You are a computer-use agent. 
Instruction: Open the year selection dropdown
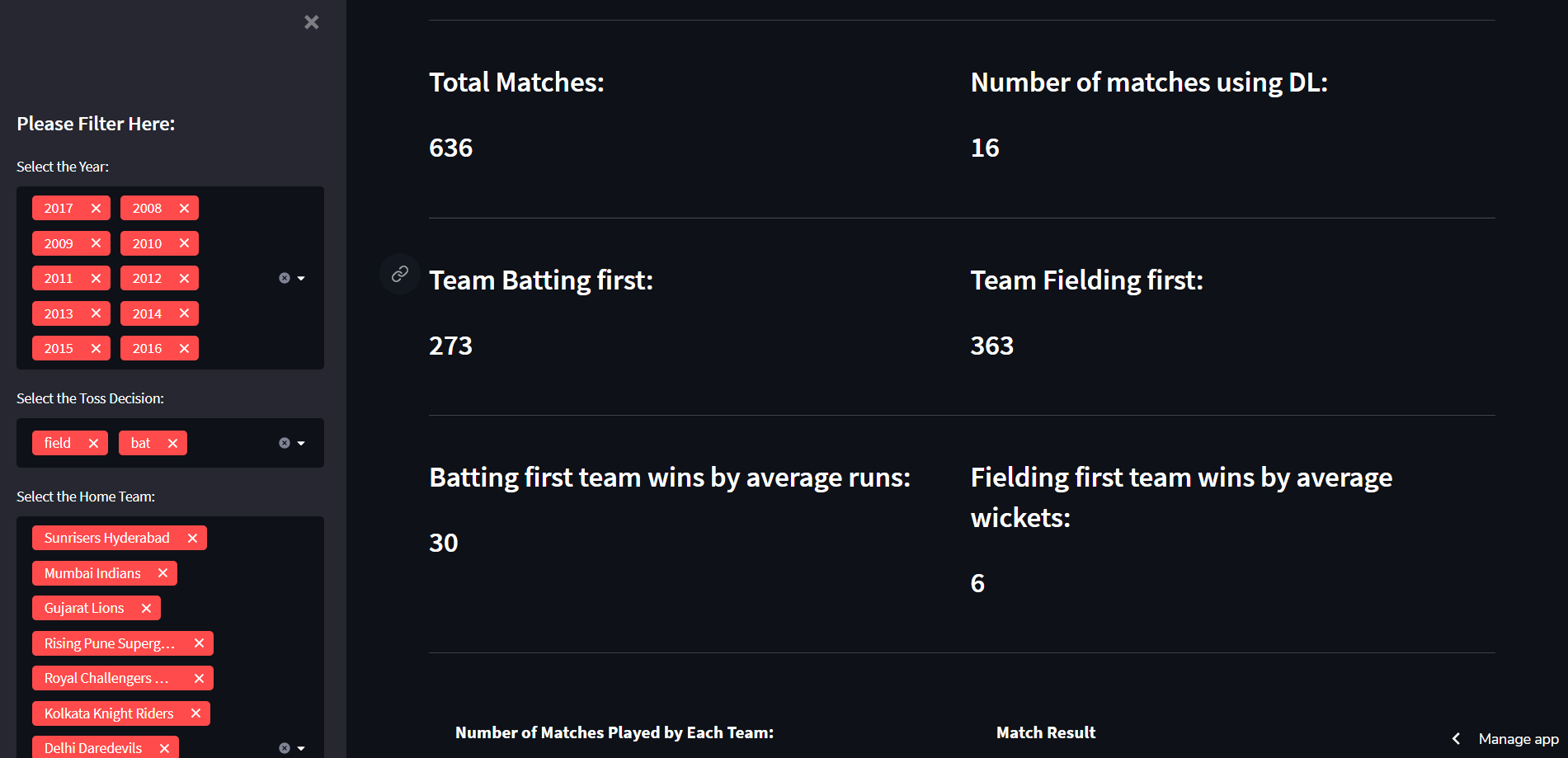300,278
